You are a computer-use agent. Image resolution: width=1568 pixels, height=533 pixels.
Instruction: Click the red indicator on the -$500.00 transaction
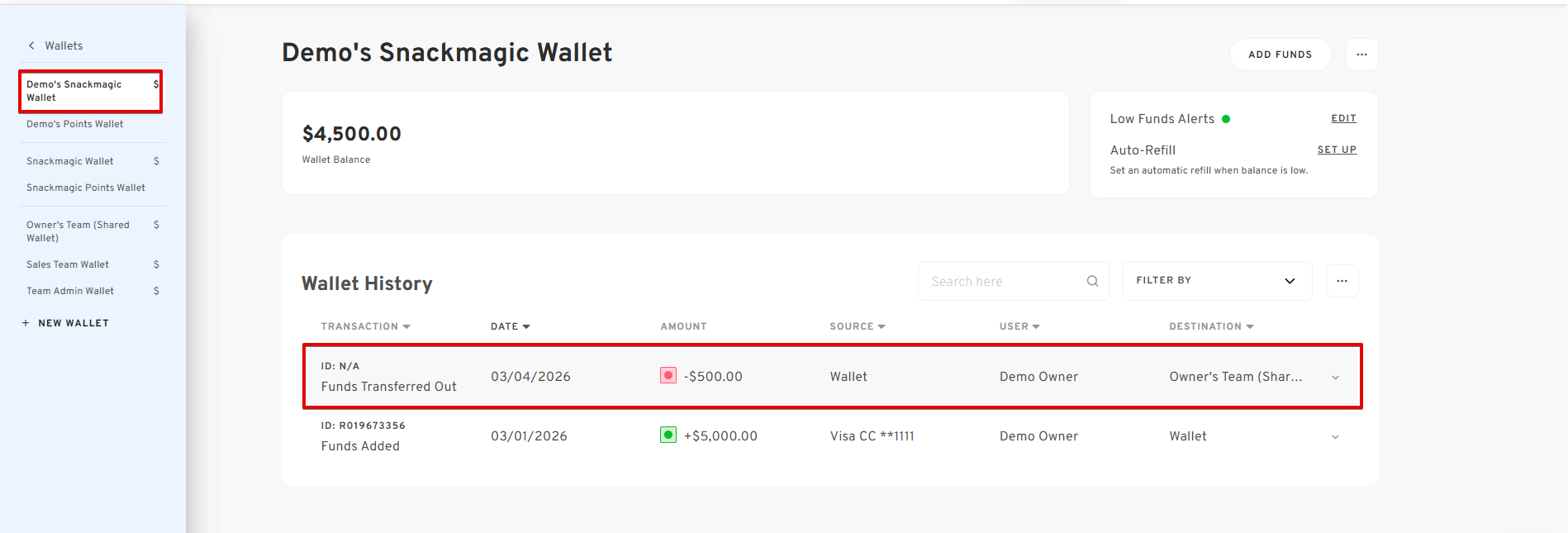click(x=668, y=375)
